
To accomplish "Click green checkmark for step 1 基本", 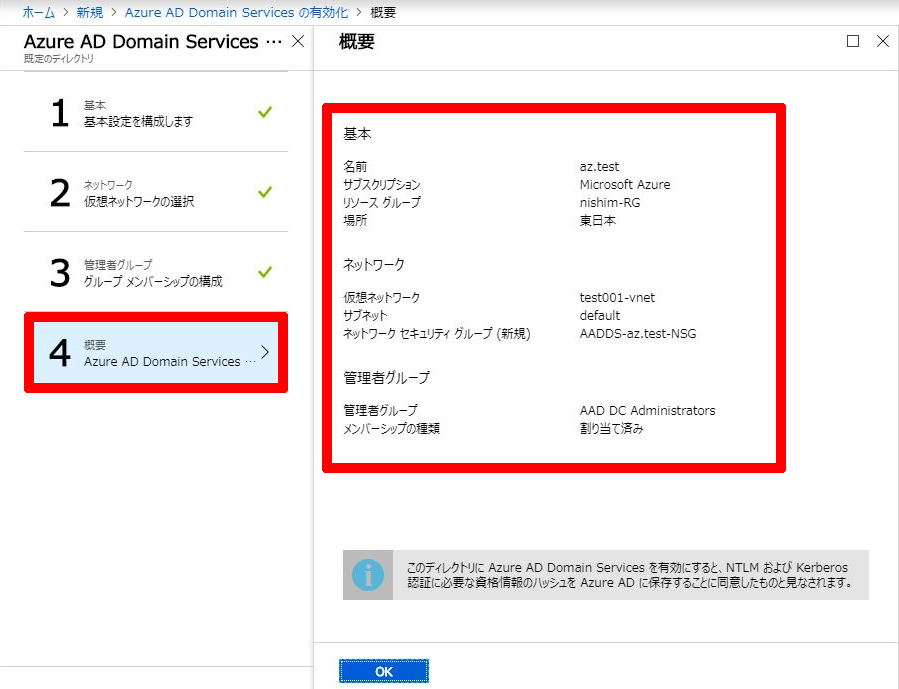I will pyautogui.click(x=265, y=112).
